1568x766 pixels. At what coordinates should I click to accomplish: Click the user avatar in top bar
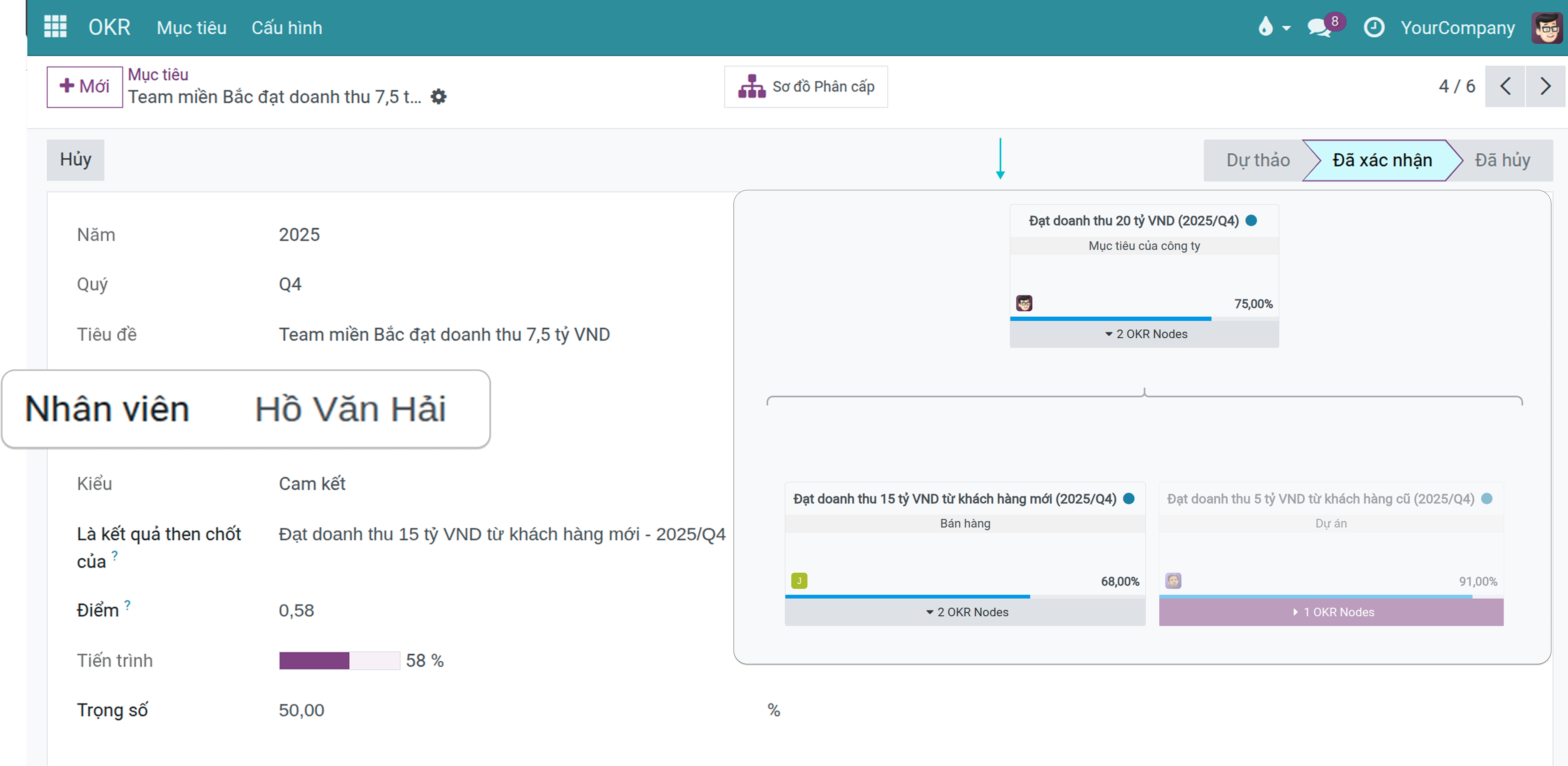(1546, 27)
